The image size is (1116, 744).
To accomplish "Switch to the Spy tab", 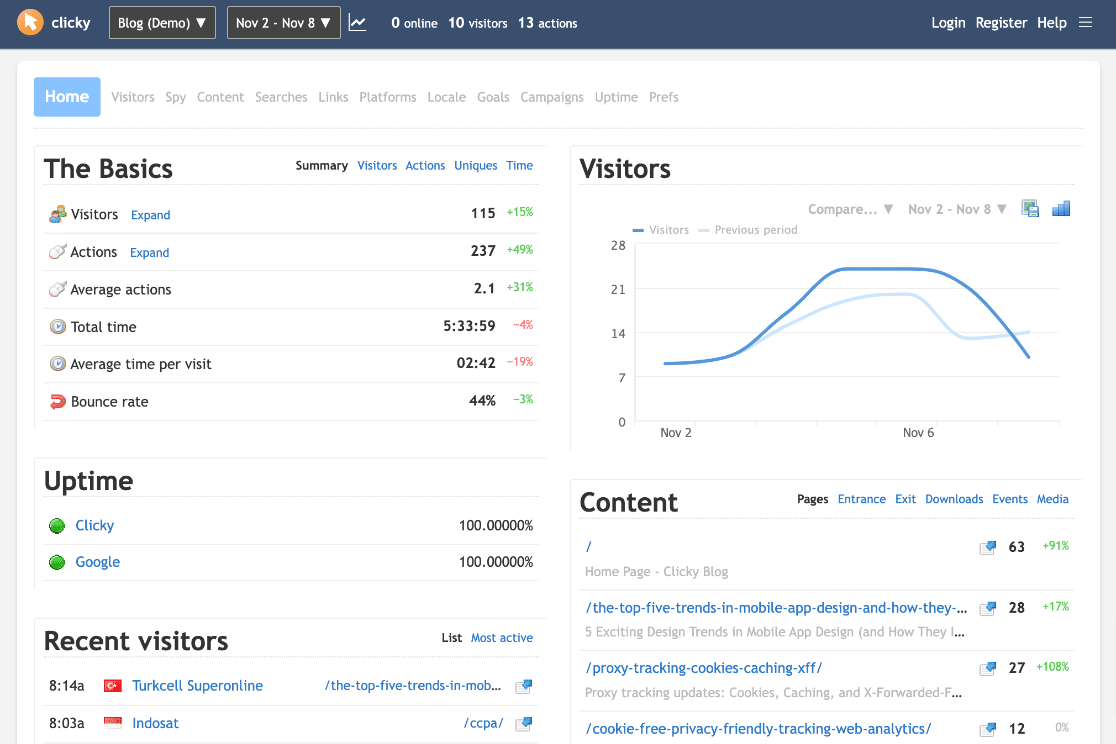I will (x=175, y=97).
